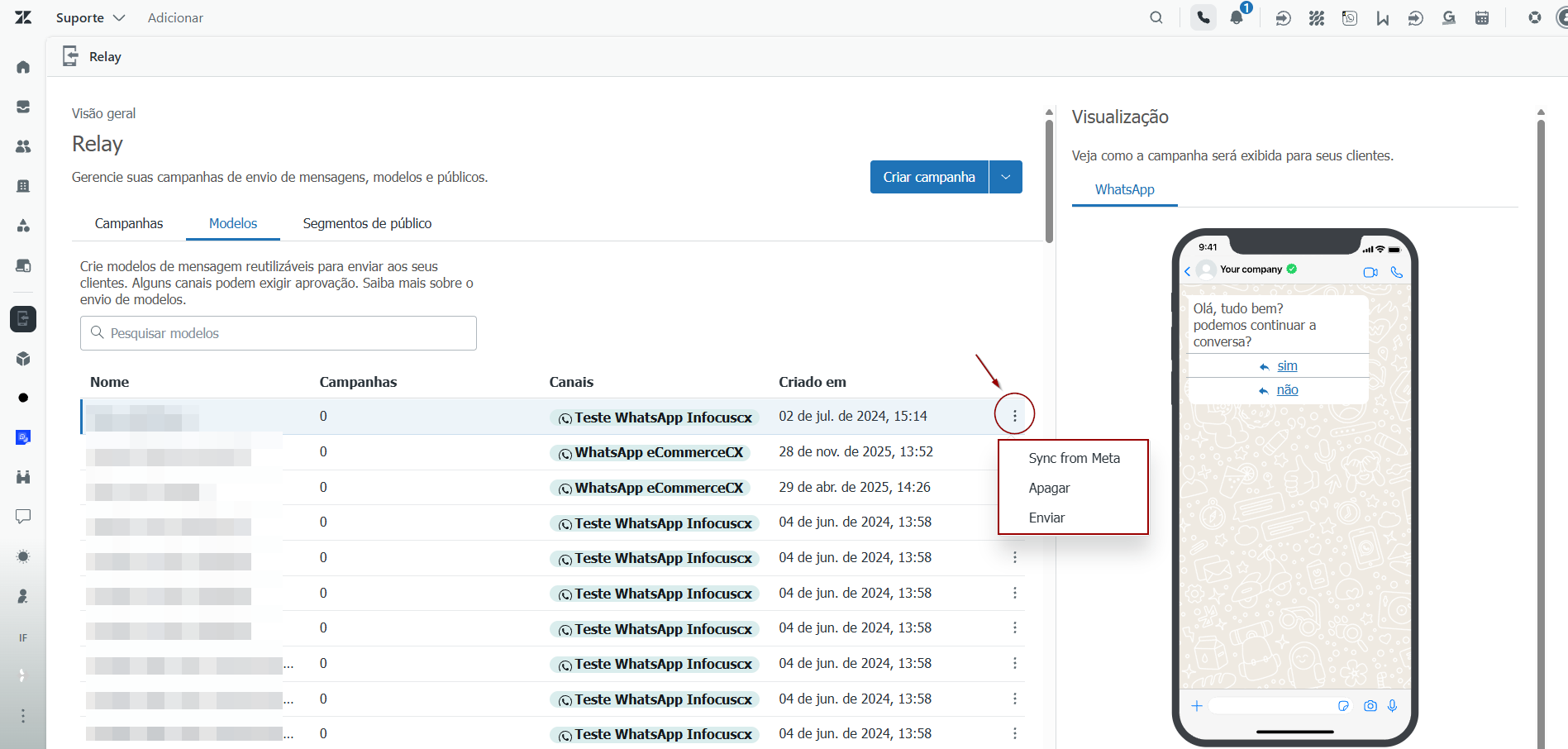Click Adicionar in the top bar
The width and height of the screenshot is (1568, 749).
pos(175,17)
